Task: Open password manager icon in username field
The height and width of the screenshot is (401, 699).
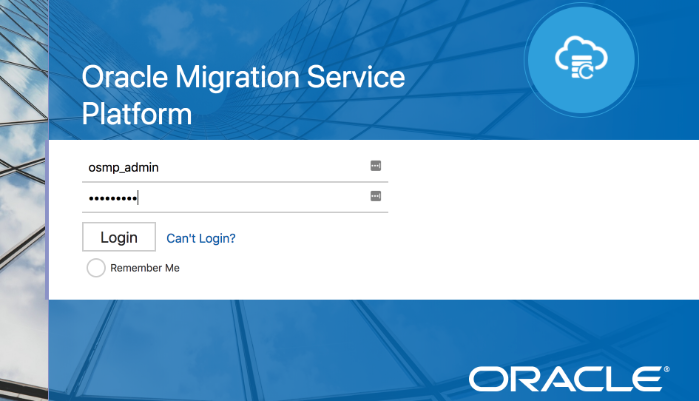Action: 376,166
